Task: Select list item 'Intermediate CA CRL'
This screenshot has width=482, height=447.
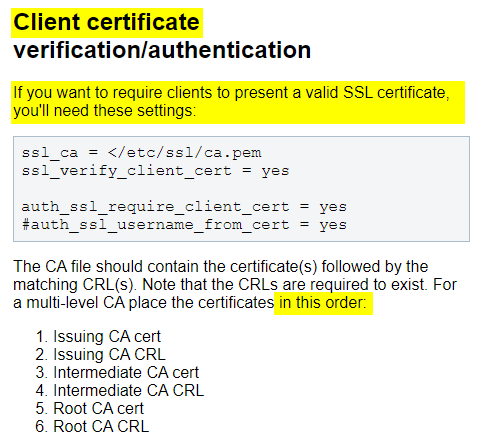Action: [x=129, y=390]
